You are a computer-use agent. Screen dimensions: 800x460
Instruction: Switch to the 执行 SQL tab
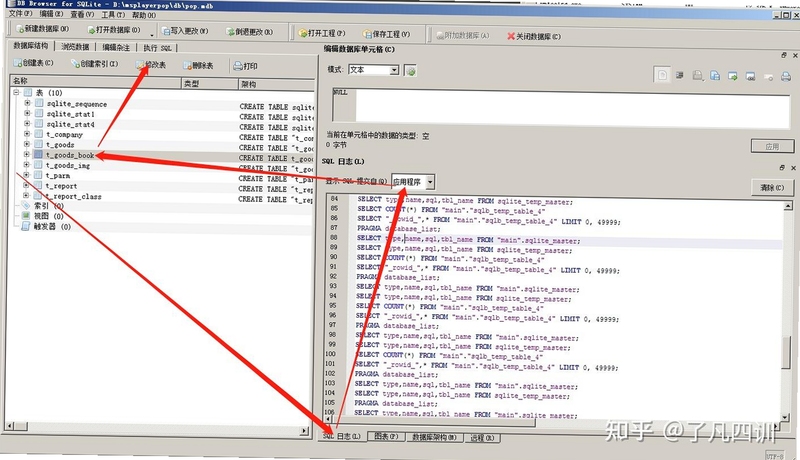click(x=157, y=47)
